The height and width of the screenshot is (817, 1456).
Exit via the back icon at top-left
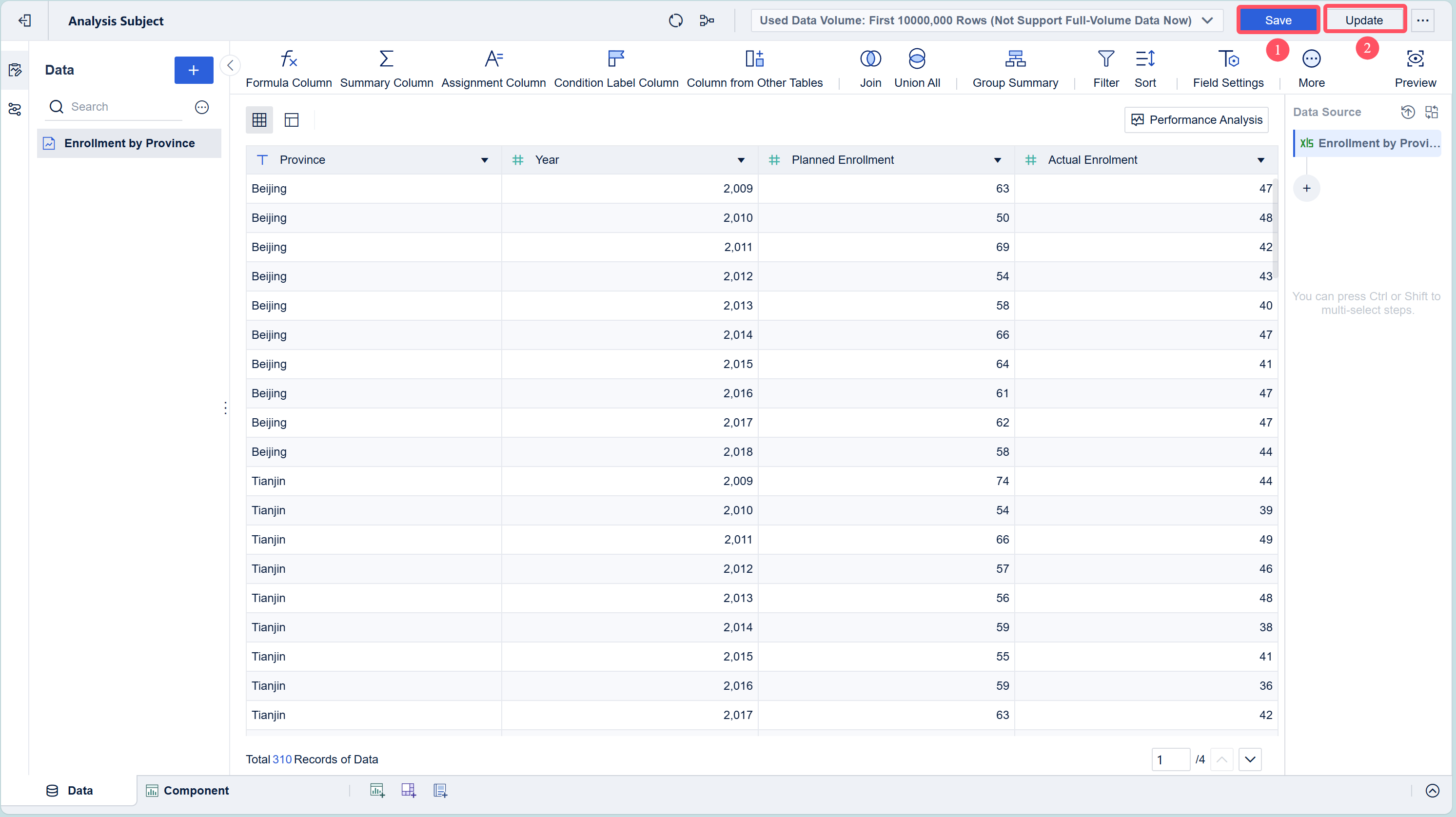(24, 21)
